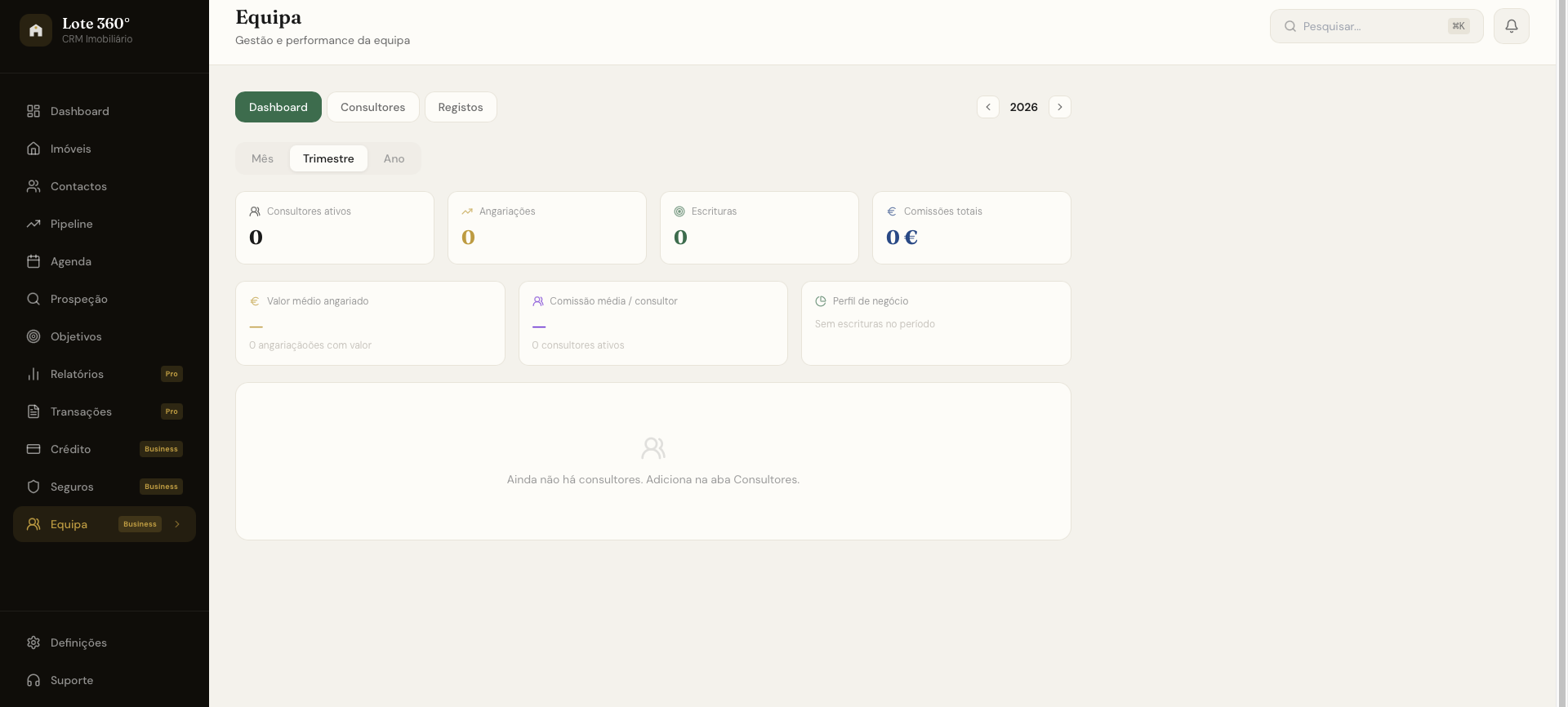The width and height of the screenshot is (1568, 707).
Task: Open Imóveis from the house icon
Action: click(x=33, y=149)
